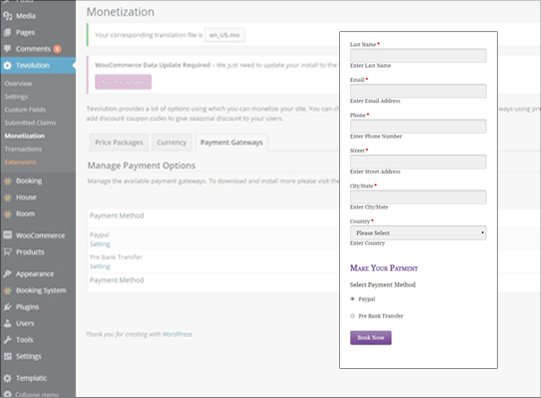
Task: Open Transactions submenu item
Action: click(x=23, y=149)
